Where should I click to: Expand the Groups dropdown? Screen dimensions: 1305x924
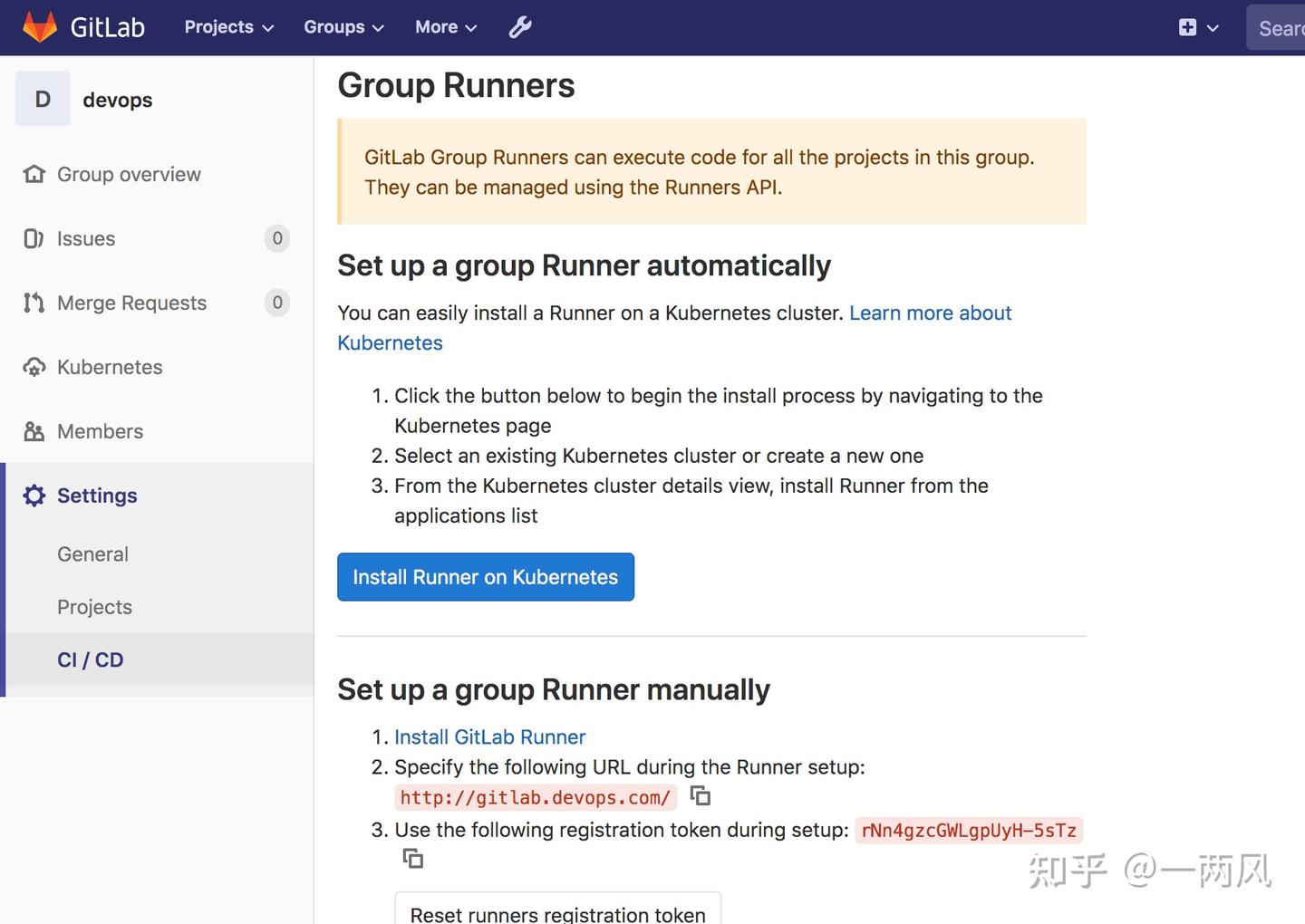click(x=343, y=27)
